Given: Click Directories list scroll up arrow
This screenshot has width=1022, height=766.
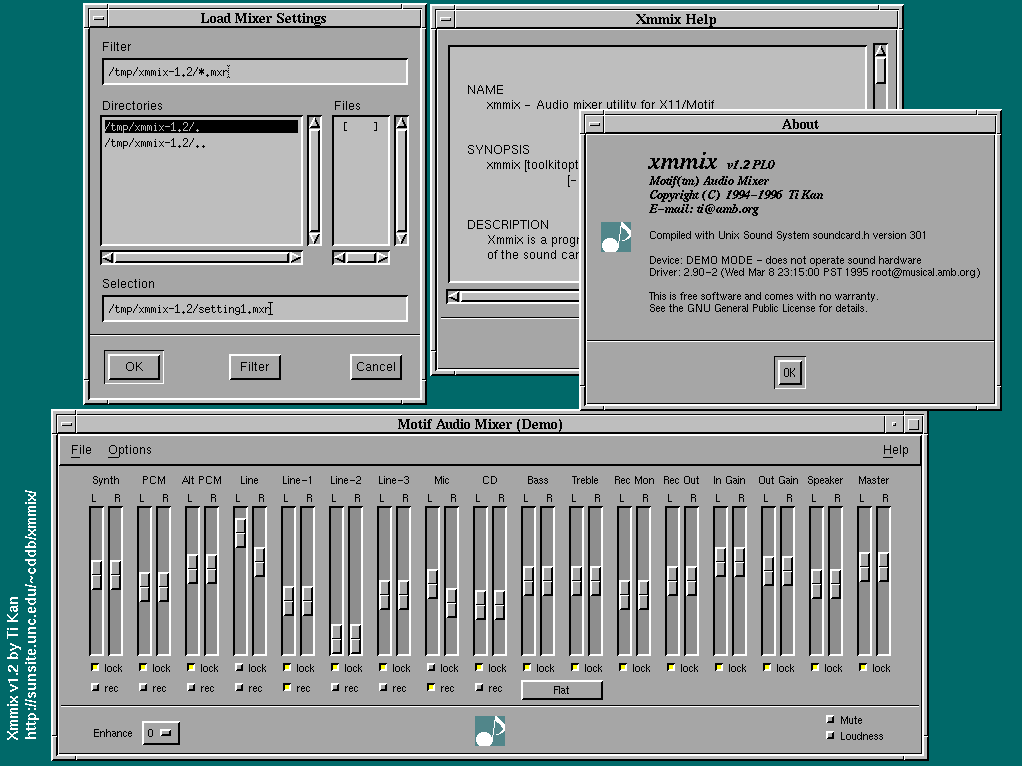Looking at the screenshot, I should [314, 124].
